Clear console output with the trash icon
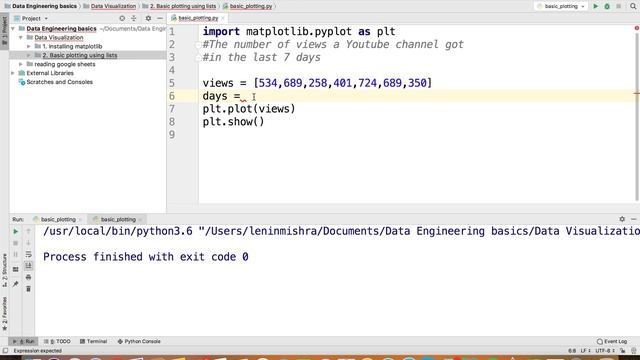The height and width of the screenshot is (360, 640). pos(28,289)
